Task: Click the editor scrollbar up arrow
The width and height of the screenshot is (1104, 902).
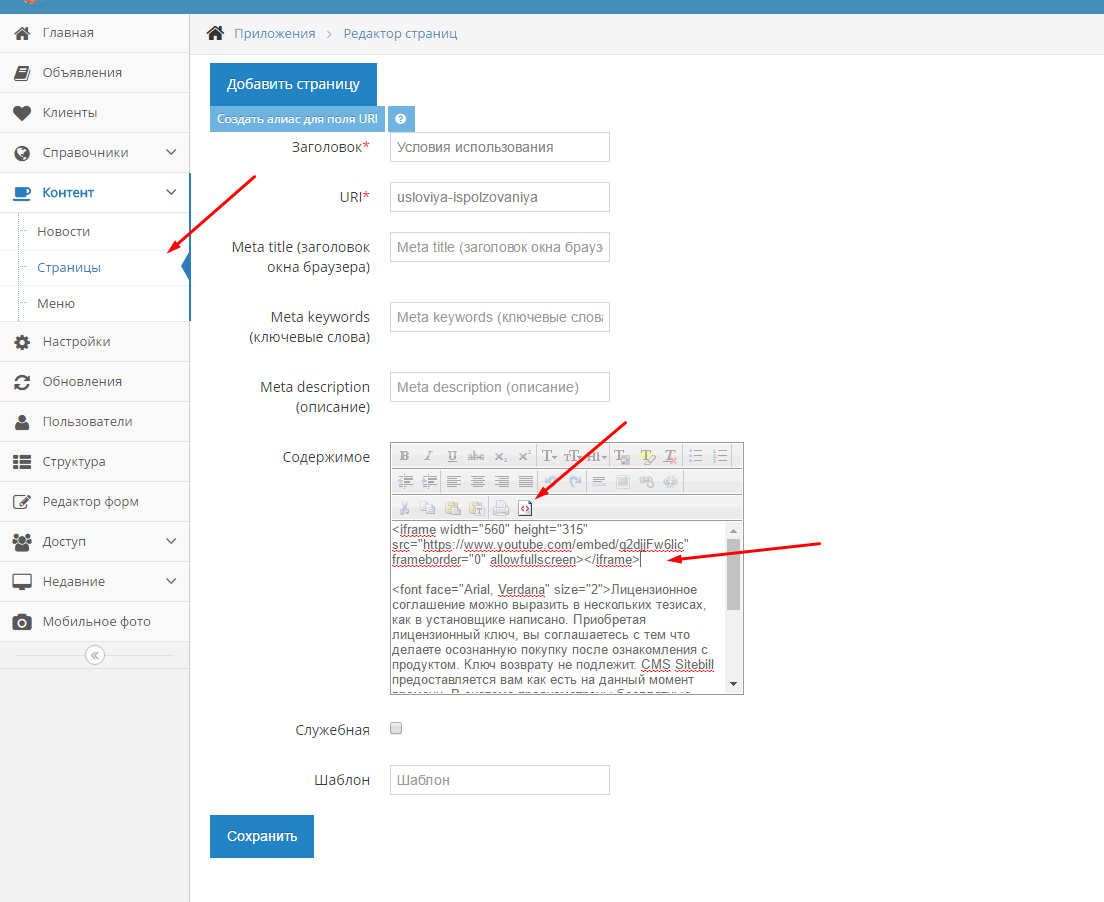Action: (x=734, y=530)
